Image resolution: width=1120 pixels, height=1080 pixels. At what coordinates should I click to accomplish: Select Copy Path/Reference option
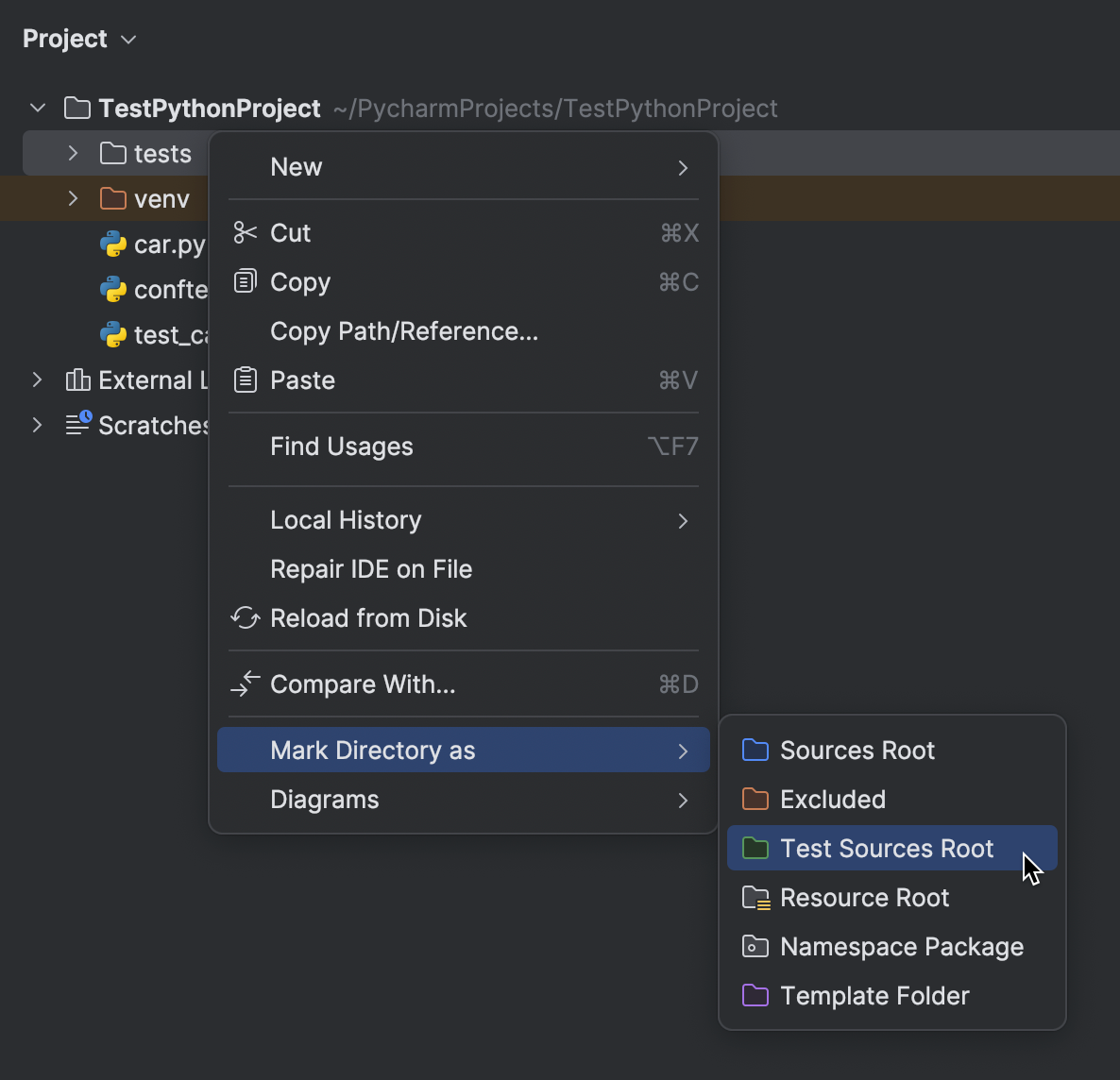403,330
